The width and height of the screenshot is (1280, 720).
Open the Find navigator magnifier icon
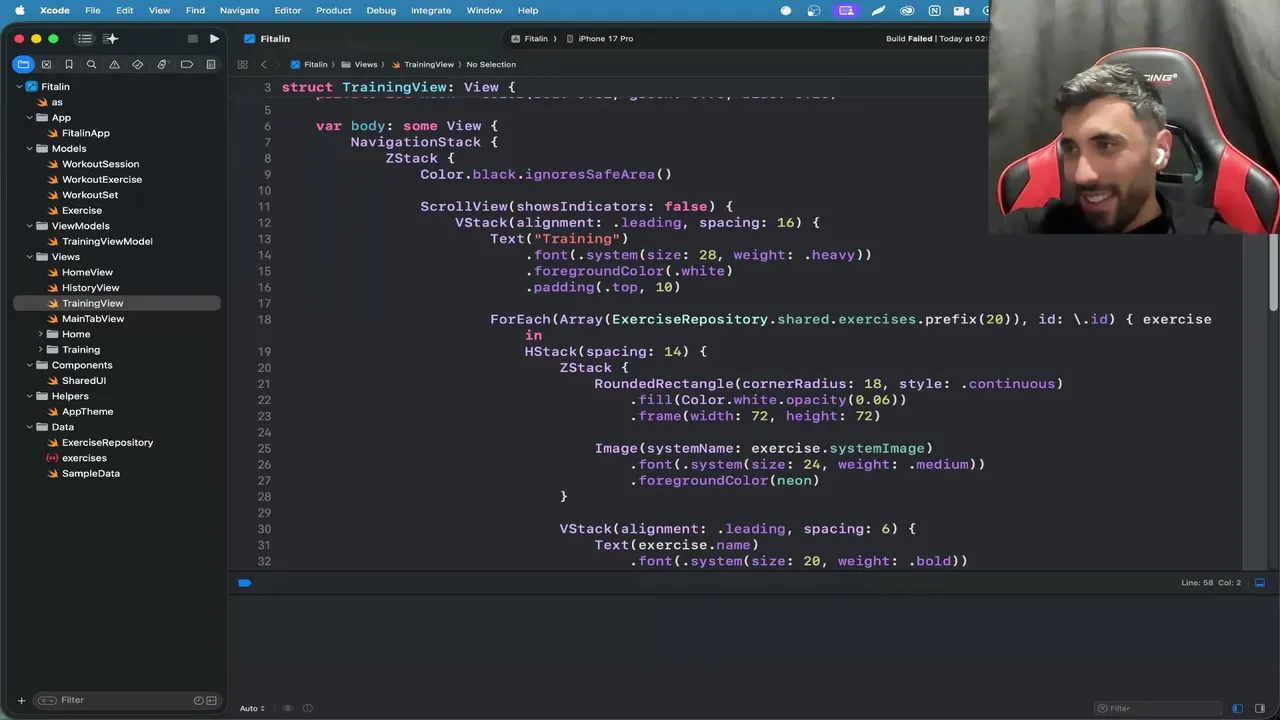point(91,64)
